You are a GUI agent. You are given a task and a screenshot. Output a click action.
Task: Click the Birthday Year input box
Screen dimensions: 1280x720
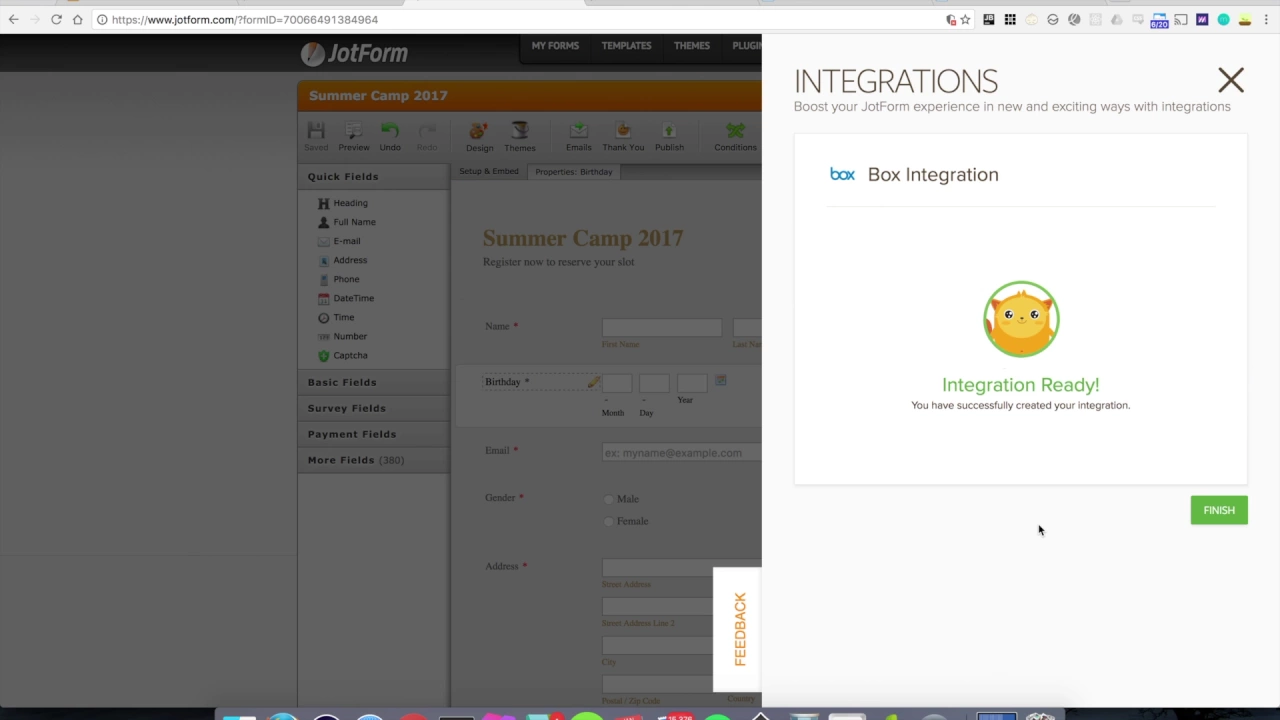[692, 383]
